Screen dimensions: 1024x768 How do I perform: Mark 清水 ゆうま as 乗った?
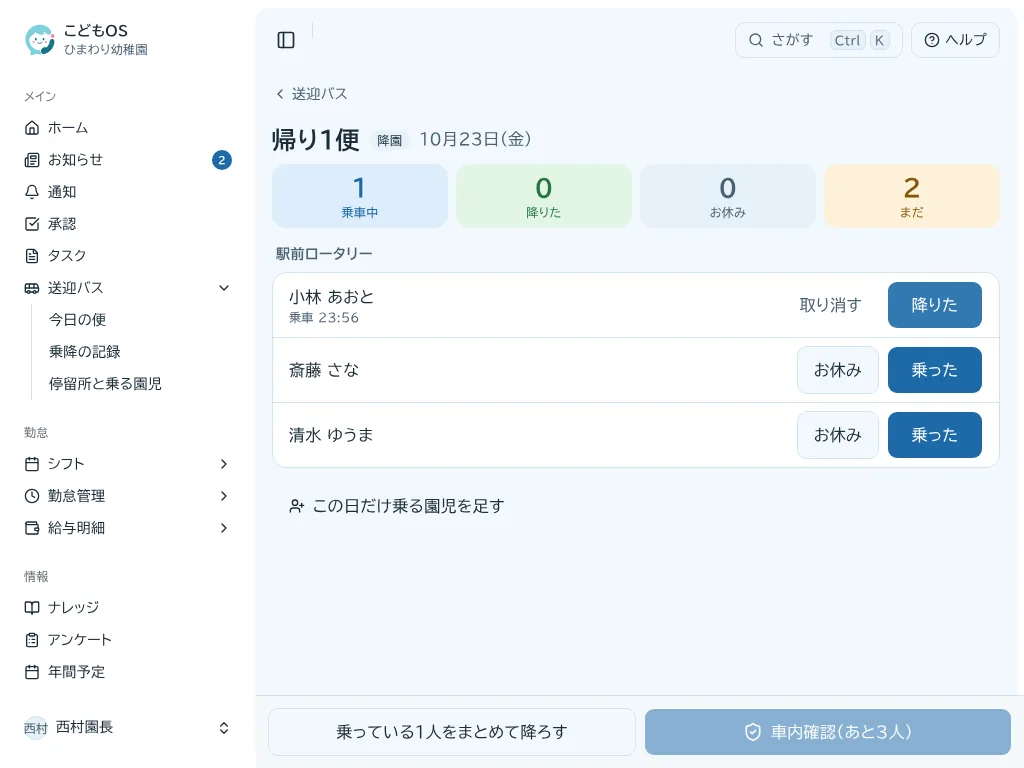pyautogui.click(x=935, y=435)
